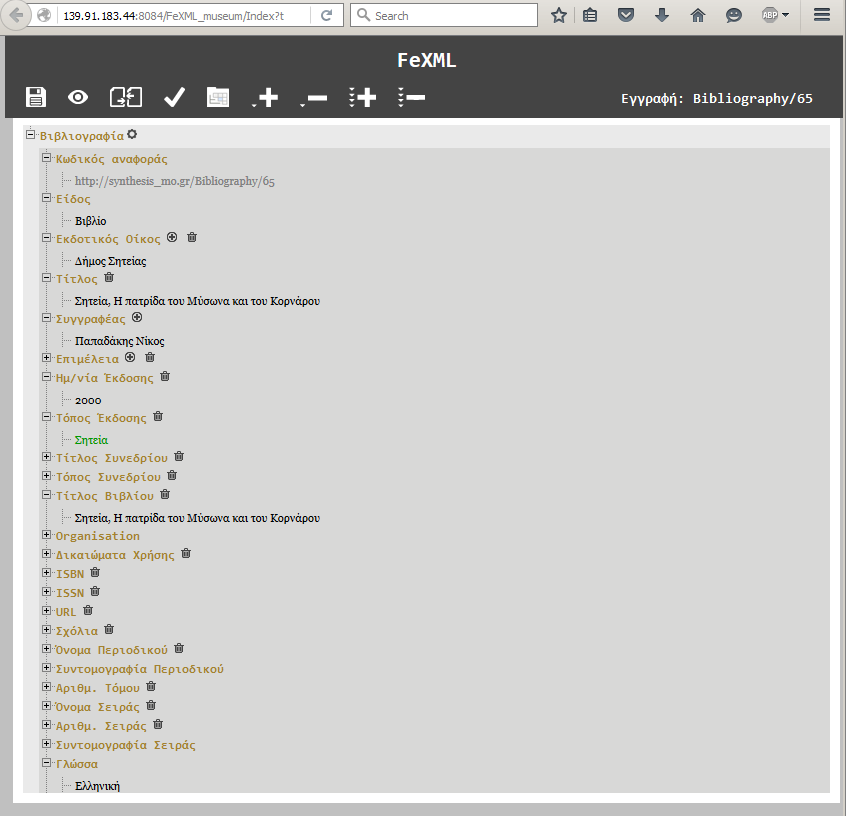This screenshot has width=846, height=816.
Task: Click the list-plus expand all icon
Action: coord(363,98)
